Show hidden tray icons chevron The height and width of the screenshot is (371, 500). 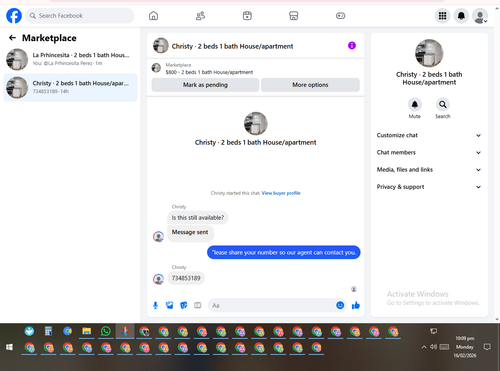pyautogui.click(x=424, y=347)
